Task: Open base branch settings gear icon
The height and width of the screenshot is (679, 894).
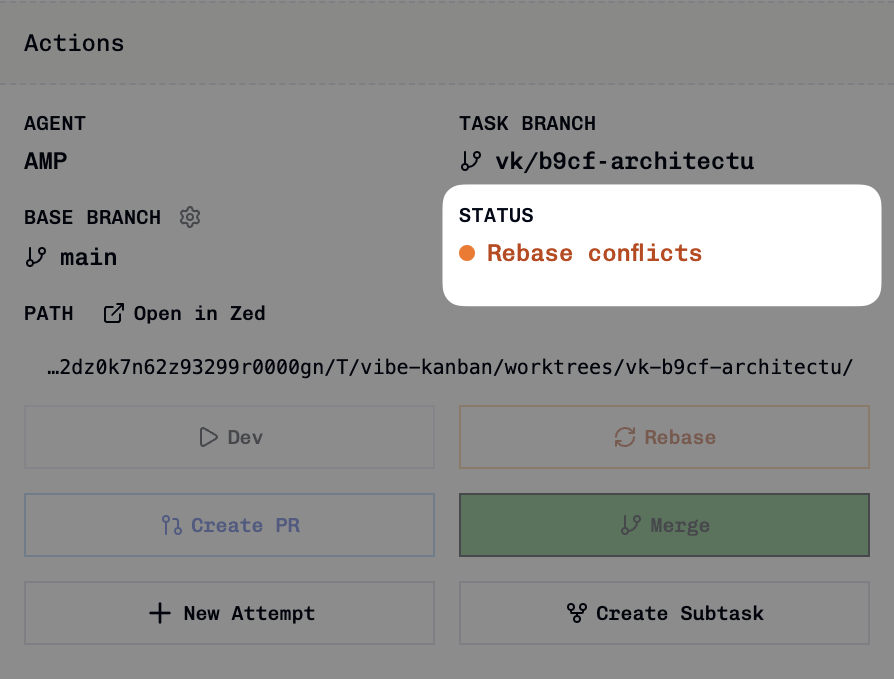Action: coord(190,217)
